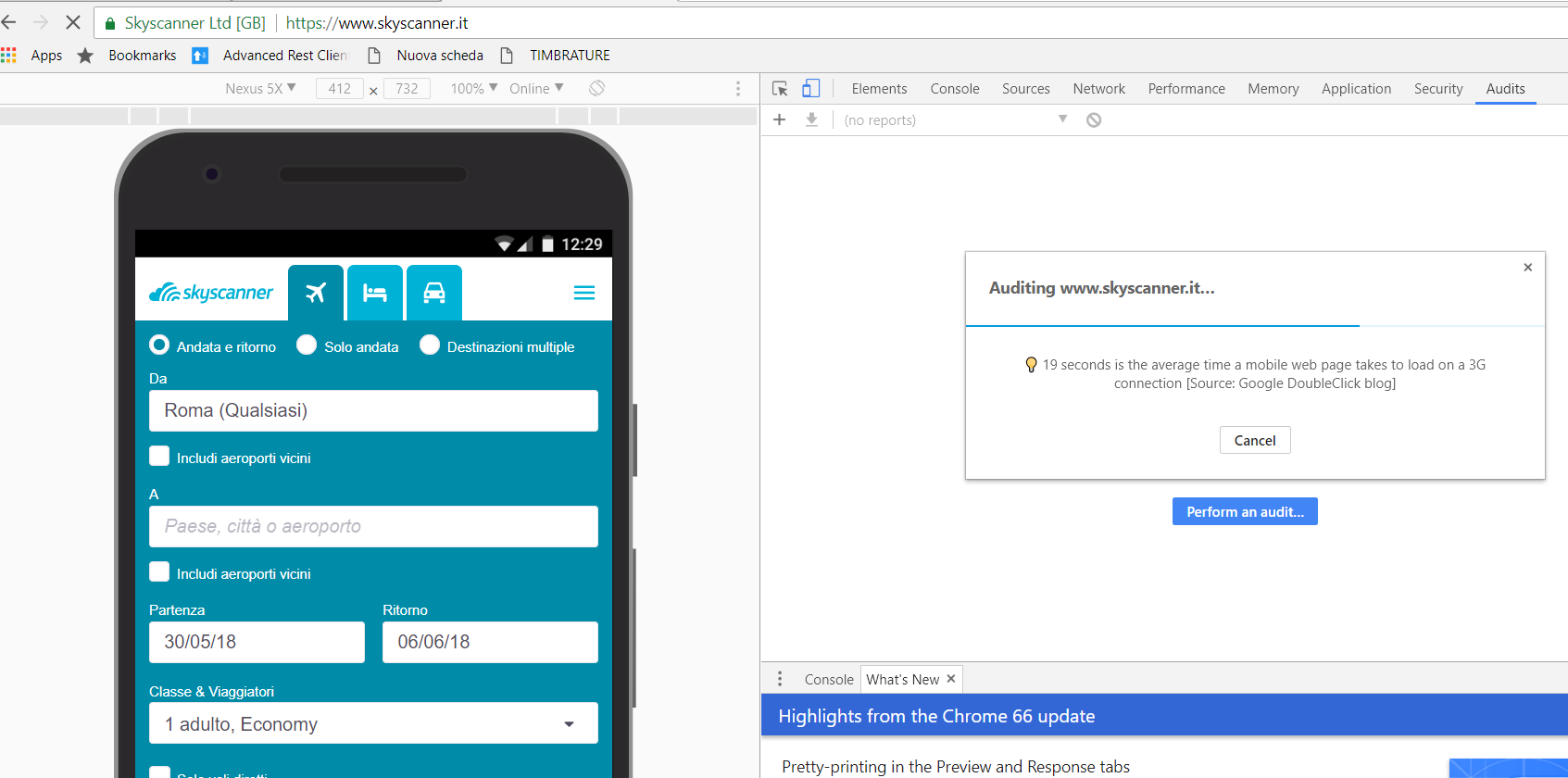Open the Car hire icon tab
Image resolution: width=1568 pixels, height=778 pixels.
pos(433,293)
